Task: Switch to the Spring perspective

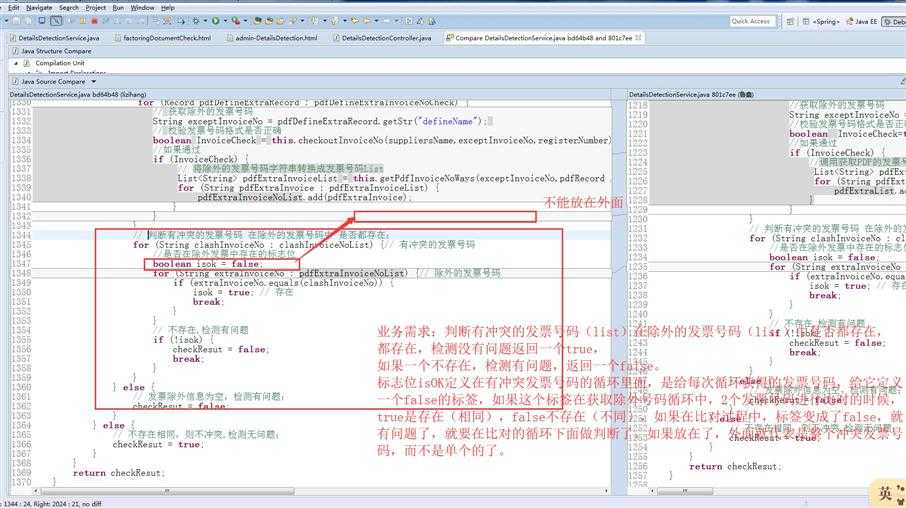Action: point(820,21)
